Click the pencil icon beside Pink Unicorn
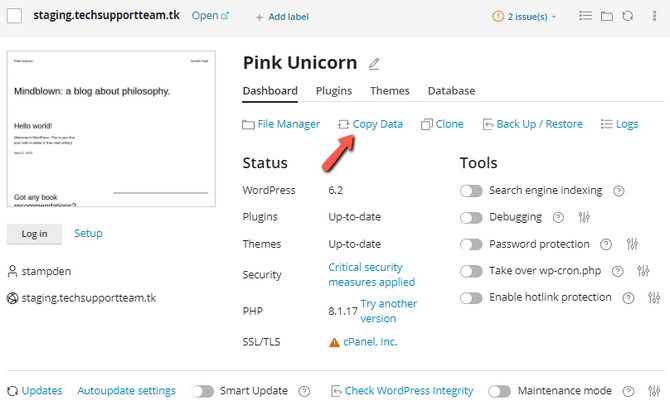The width and height of the screenshot is (670, 406). tap(374, 64)
